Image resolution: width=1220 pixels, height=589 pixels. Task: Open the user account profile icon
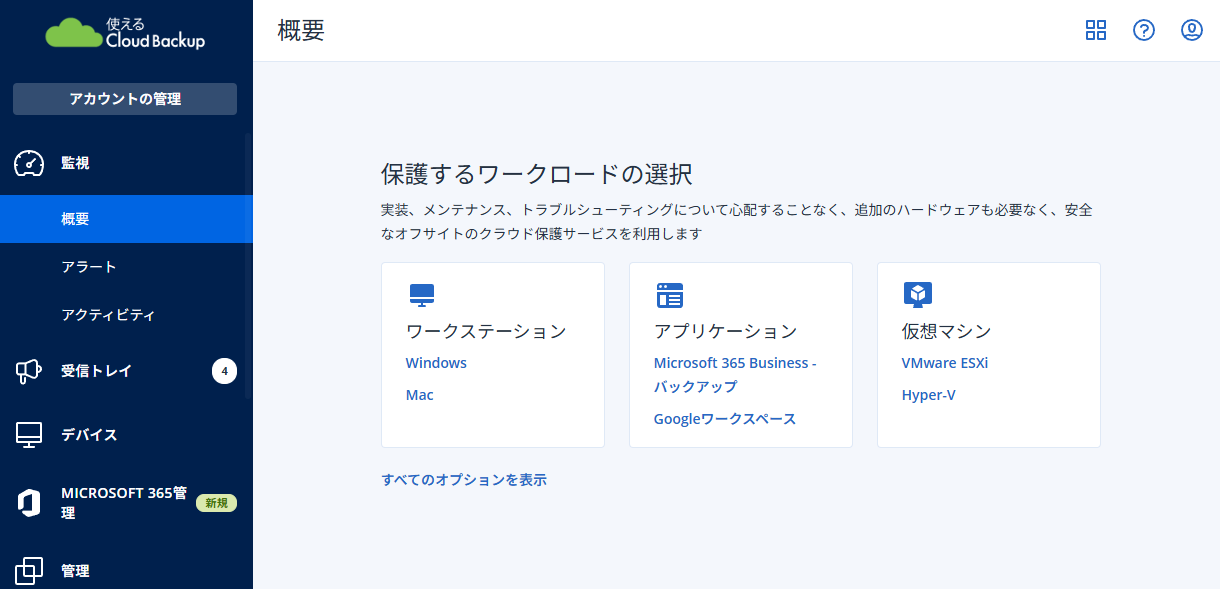(x=1192, y=30)
